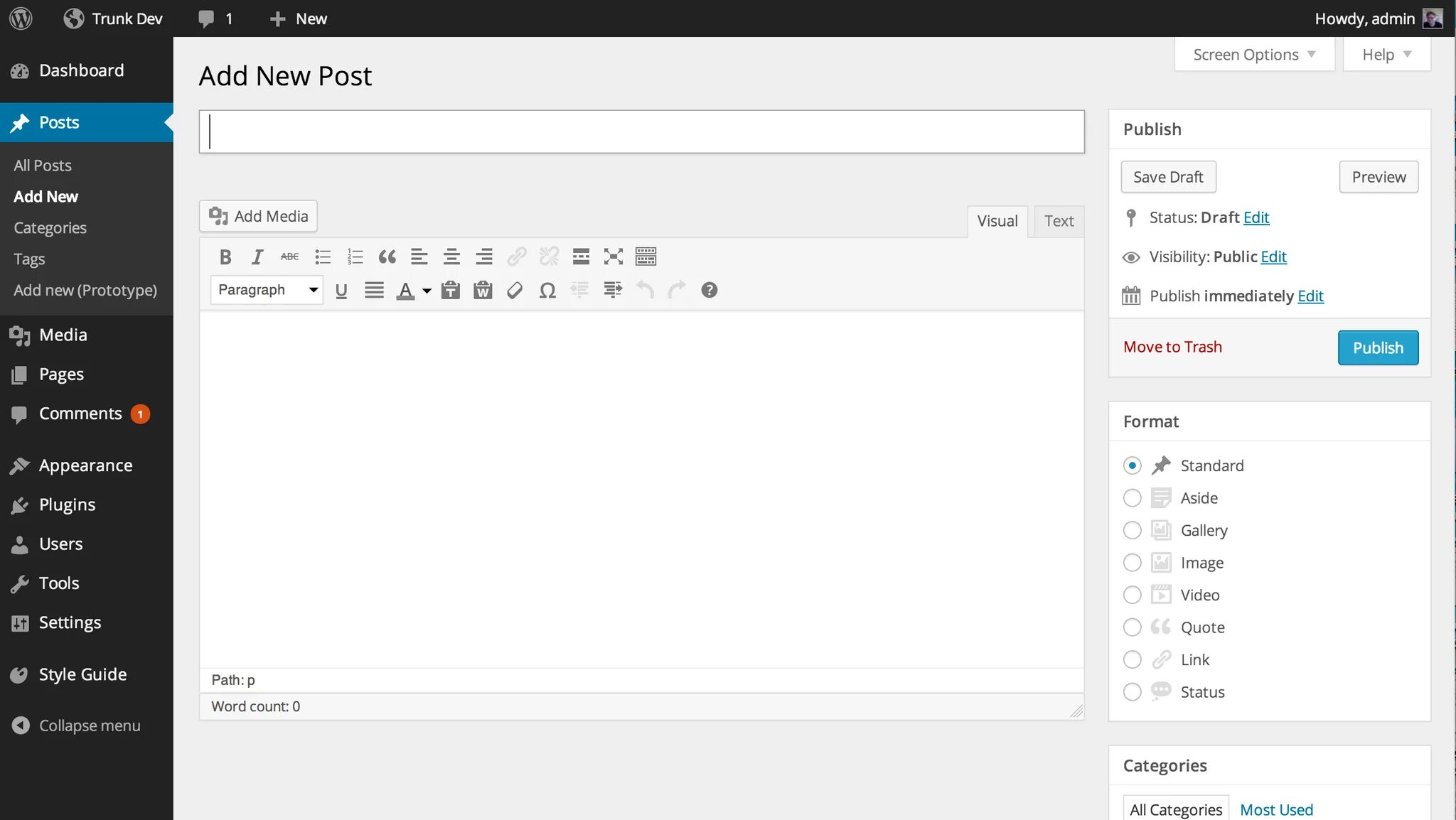This screenshot has height=820, width=1456.
Task: Open Media in sidebar menu
Action: (87, 335)
